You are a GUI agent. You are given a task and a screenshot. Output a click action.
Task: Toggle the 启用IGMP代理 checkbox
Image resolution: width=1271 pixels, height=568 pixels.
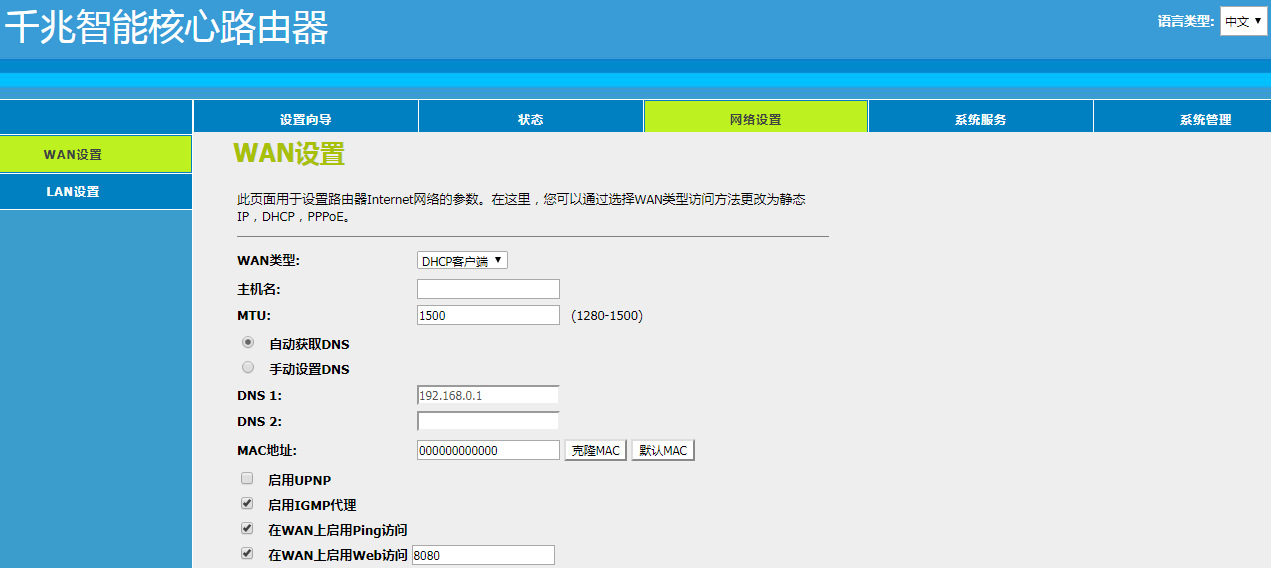[247, 504]
